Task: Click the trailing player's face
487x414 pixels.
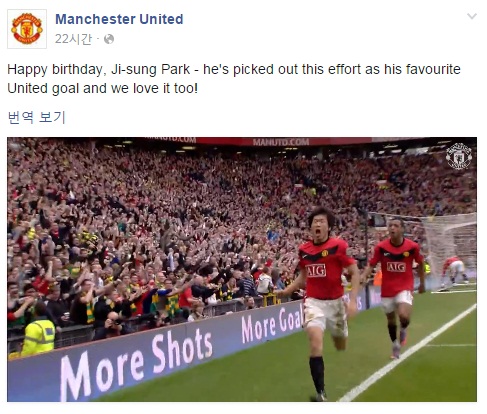Action: 396,229
